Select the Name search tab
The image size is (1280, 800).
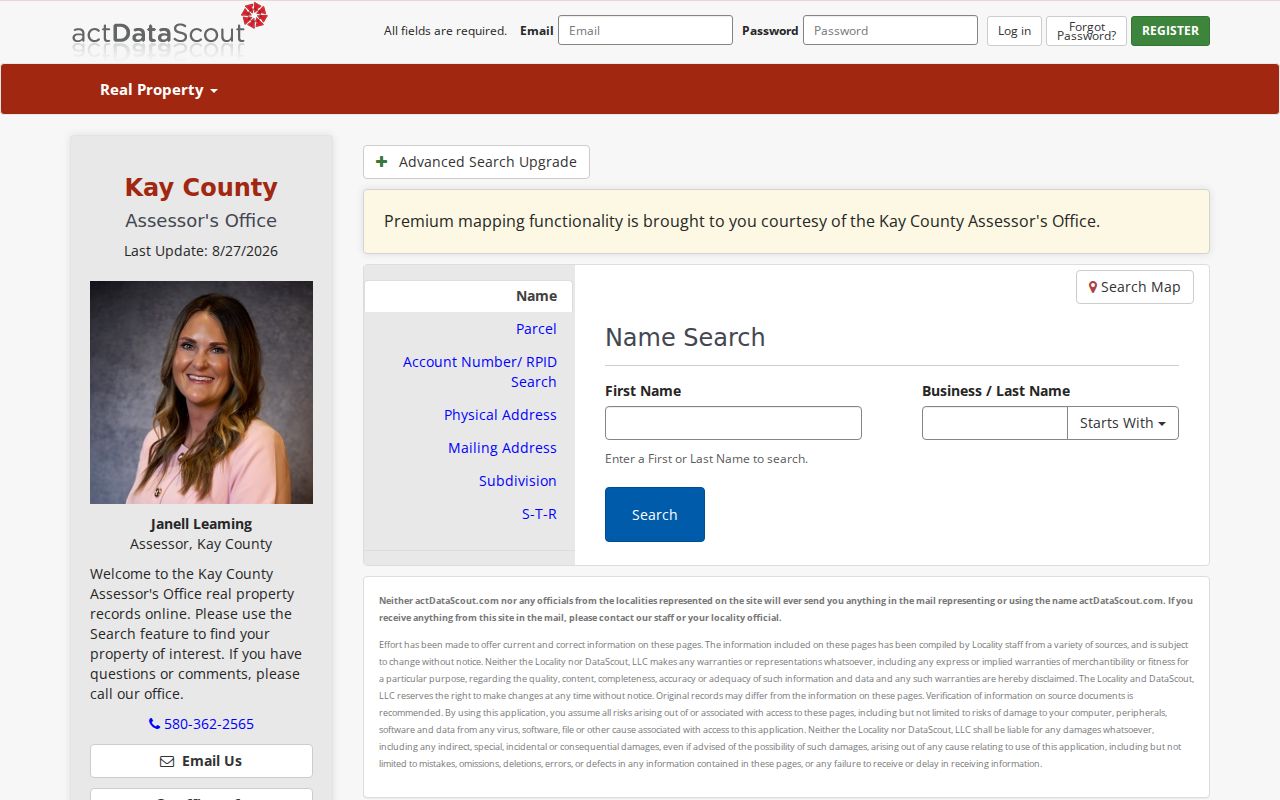(468, 296)
